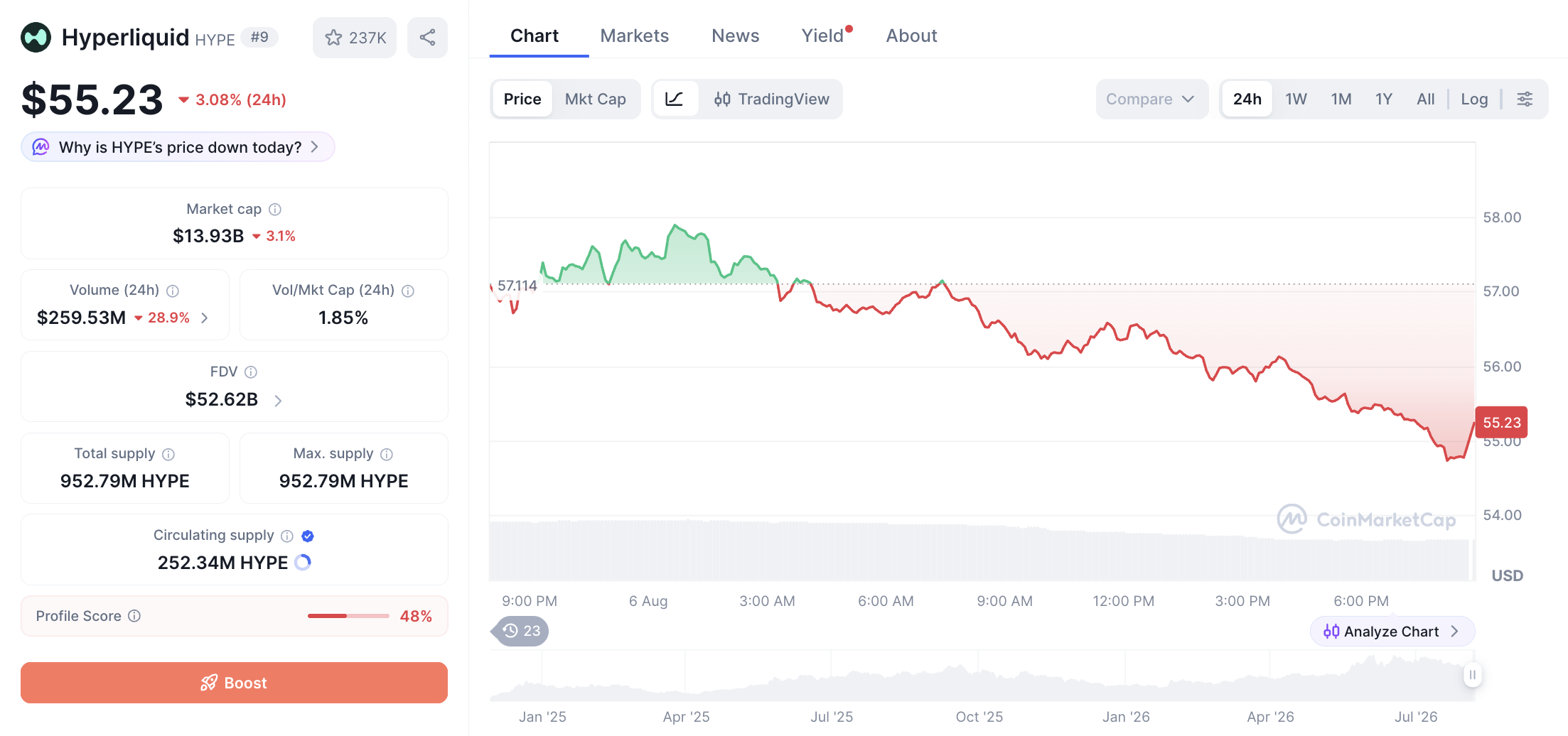Click the Market cap info icon
Image resolution: width=1568 pixels, height=736 pixels.
(275, 210)
